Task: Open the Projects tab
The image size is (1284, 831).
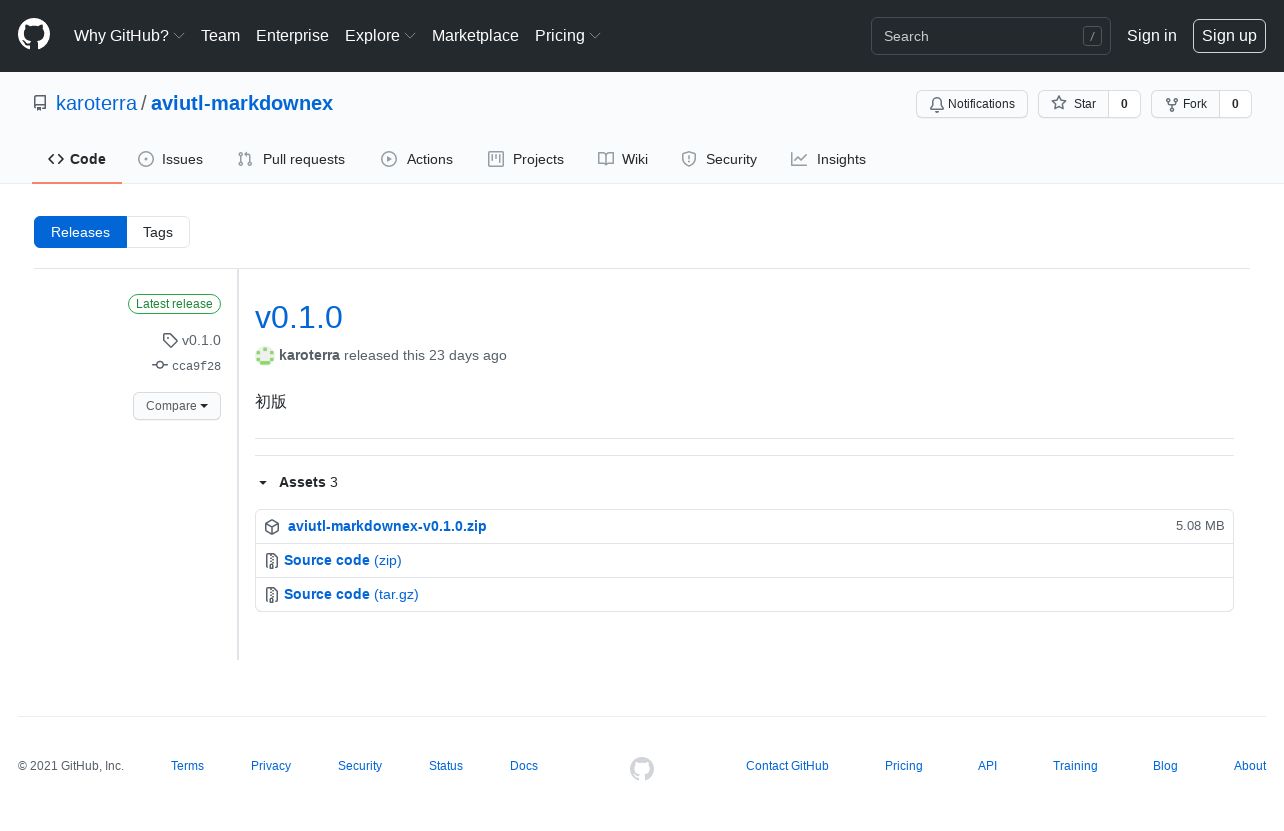Action: [526, 159]
